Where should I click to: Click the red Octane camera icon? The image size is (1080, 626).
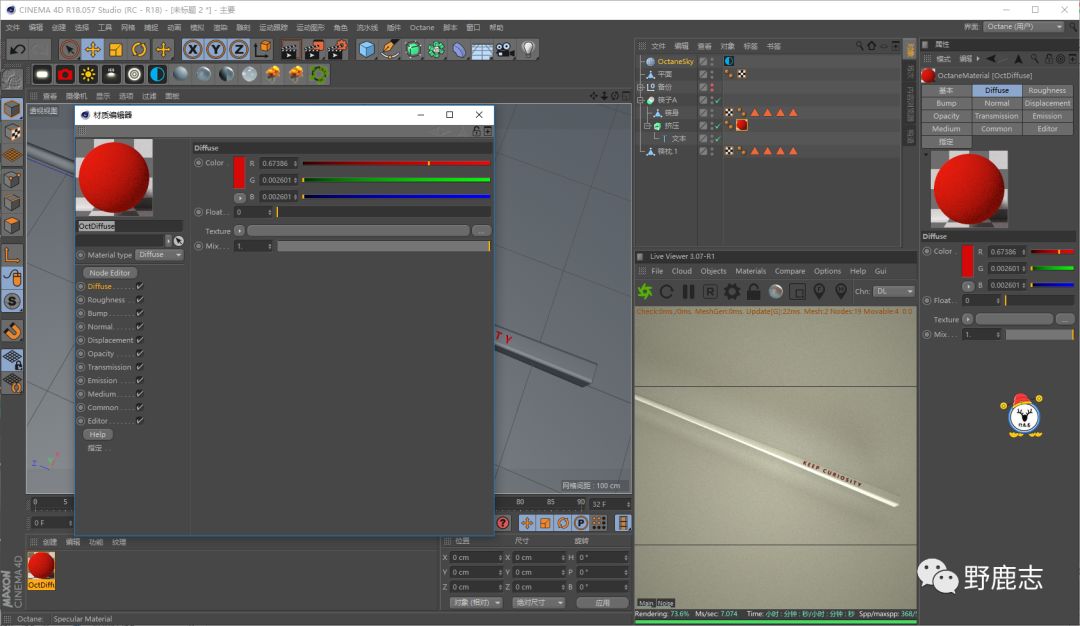tap(65, 74)
